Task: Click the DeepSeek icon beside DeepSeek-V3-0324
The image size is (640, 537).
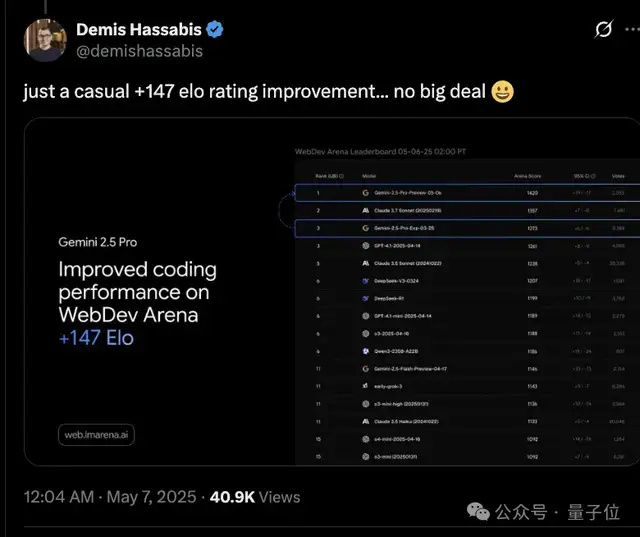Action: (366, 281)
